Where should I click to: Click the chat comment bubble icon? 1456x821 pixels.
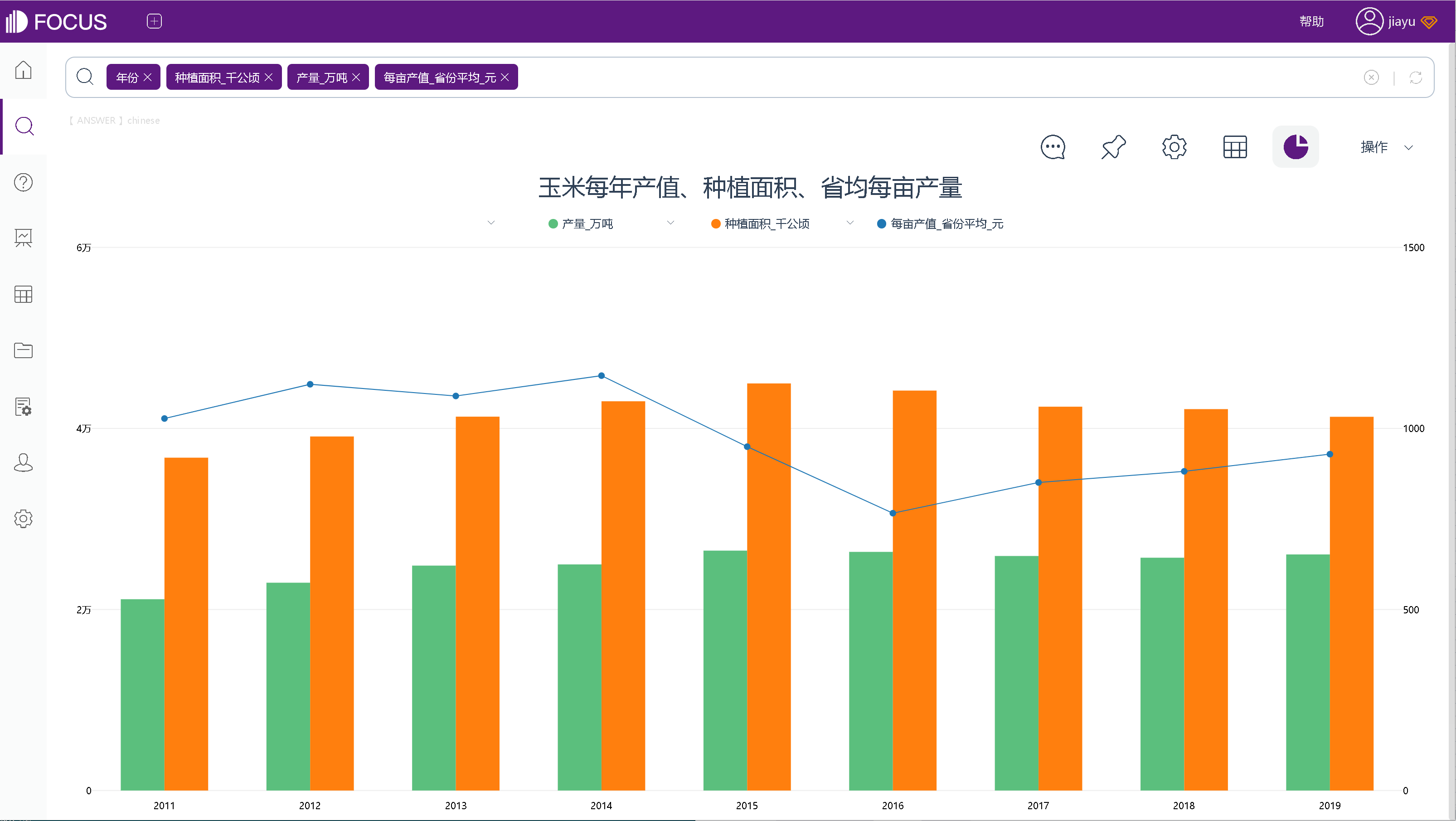[x=1053, y=147]
